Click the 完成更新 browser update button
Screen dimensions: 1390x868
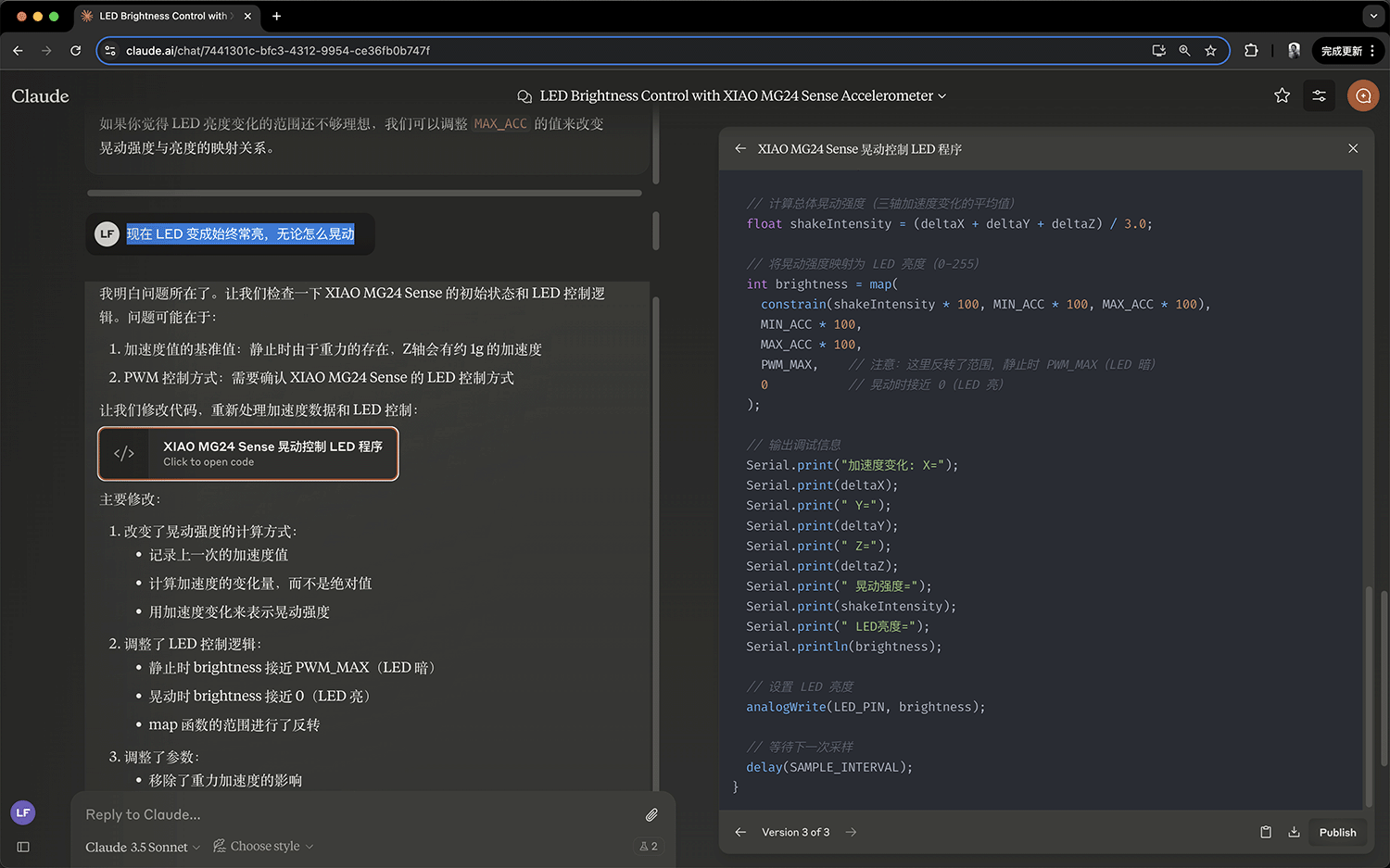click(x=1347, y=51)
